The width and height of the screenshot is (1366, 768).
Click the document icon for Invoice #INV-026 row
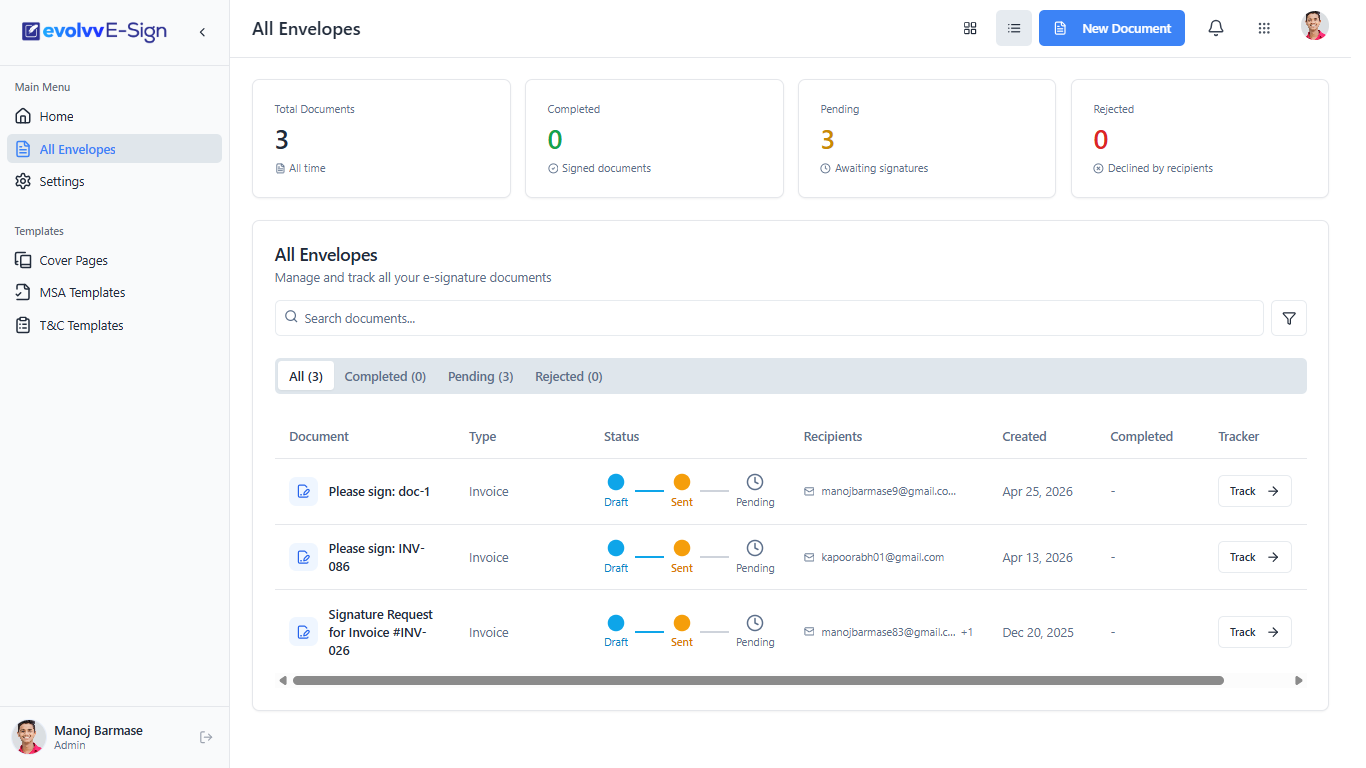click(x=303, y=632)
